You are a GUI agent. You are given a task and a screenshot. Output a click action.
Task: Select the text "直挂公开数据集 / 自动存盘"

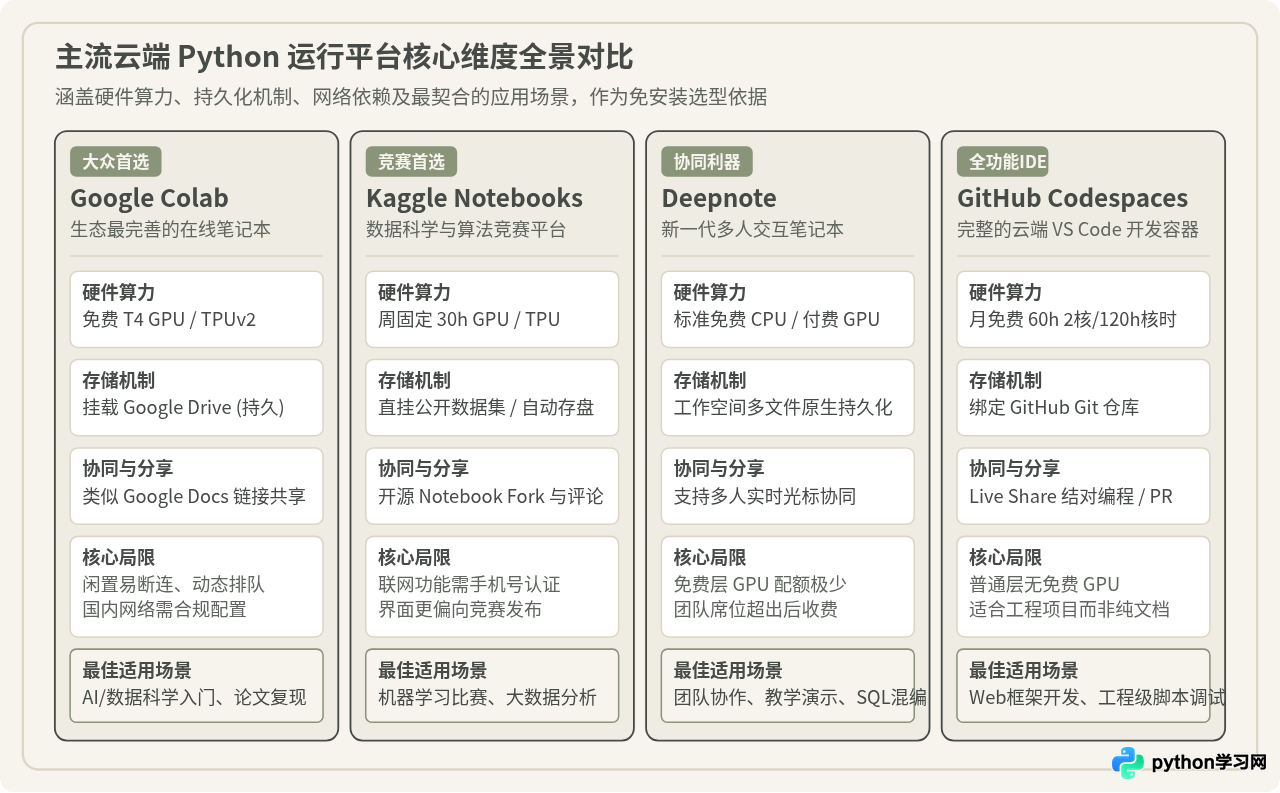486,408
